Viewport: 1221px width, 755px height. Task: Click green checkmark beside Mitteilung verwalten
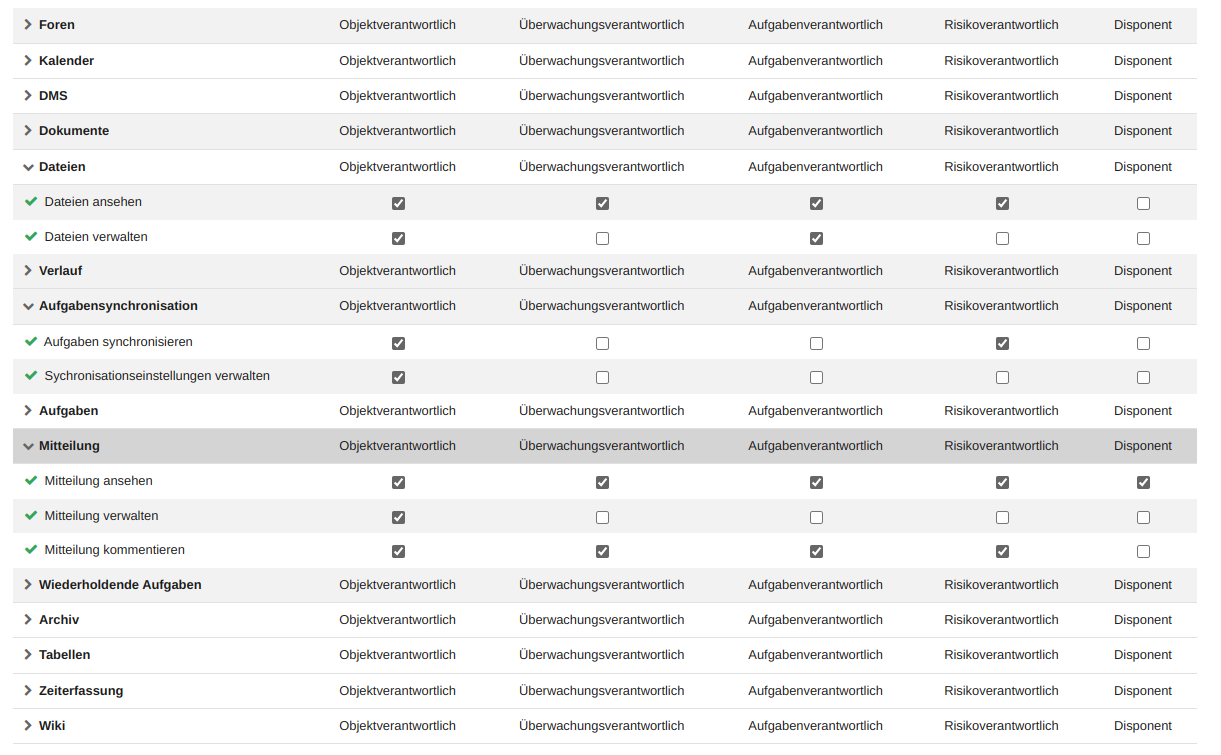(x=31, y=516)
